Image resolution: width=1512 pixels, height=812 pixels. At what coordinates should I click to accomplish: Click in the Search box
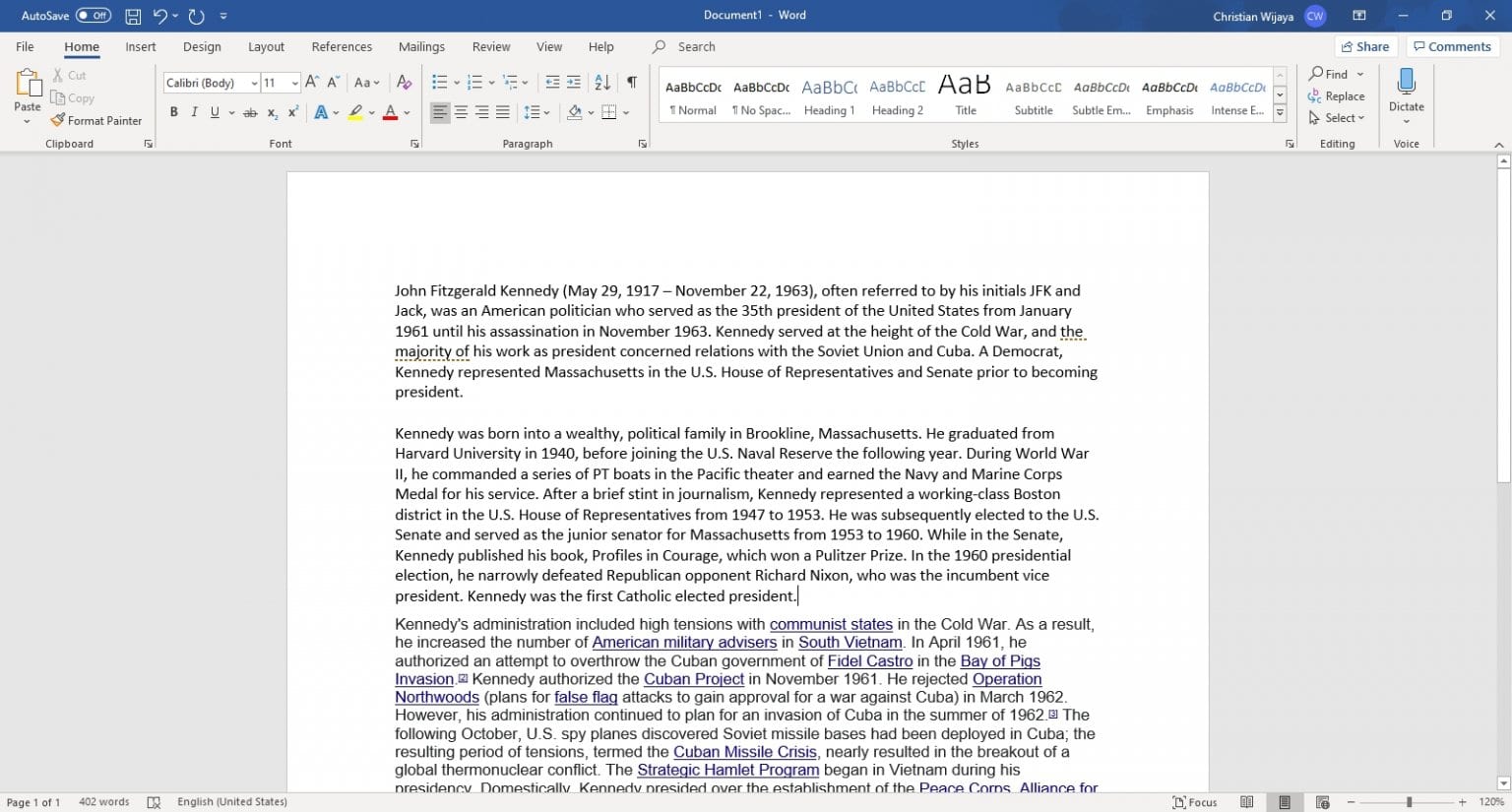(696, 46)
